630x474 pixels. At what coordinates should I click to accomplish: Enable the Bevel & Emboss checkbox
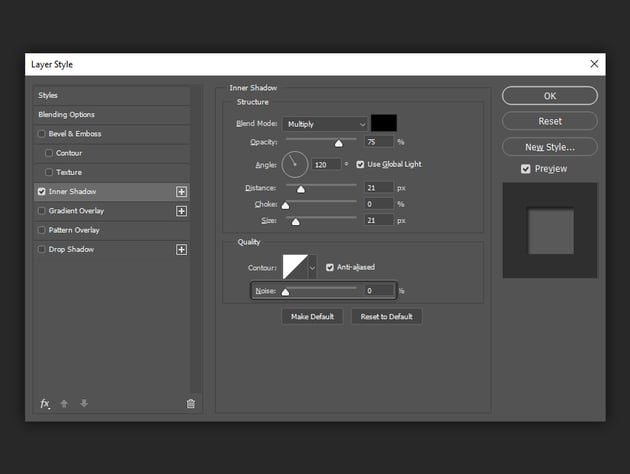point(41,134)
